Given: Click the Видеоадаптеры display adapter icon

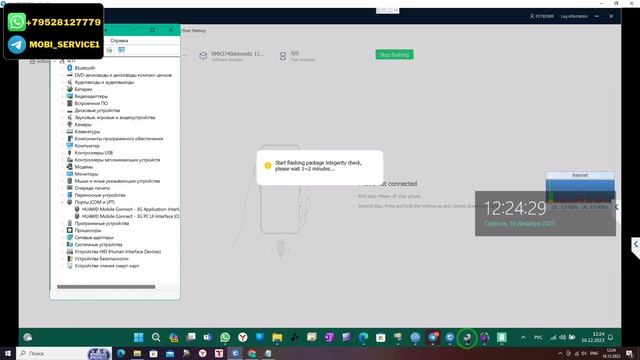Looking at the screenshot, I should [70, 96].
